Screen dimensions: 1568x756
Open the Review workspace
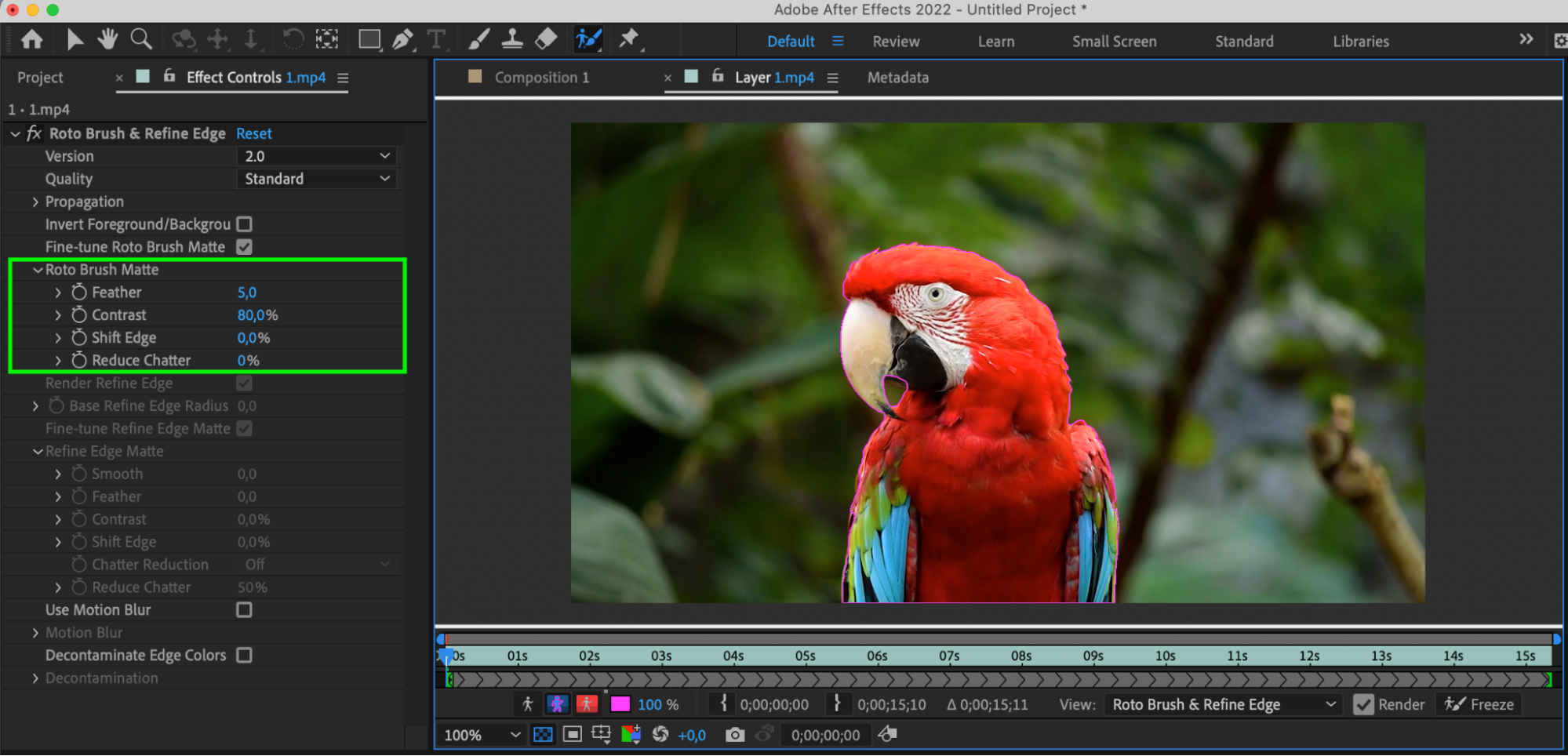(896, 42)
